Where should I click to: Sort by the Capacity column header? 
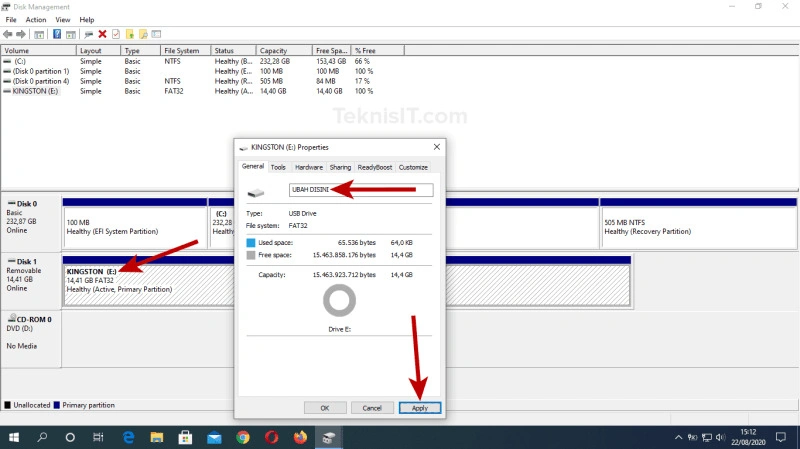click(x=284, y=51)
